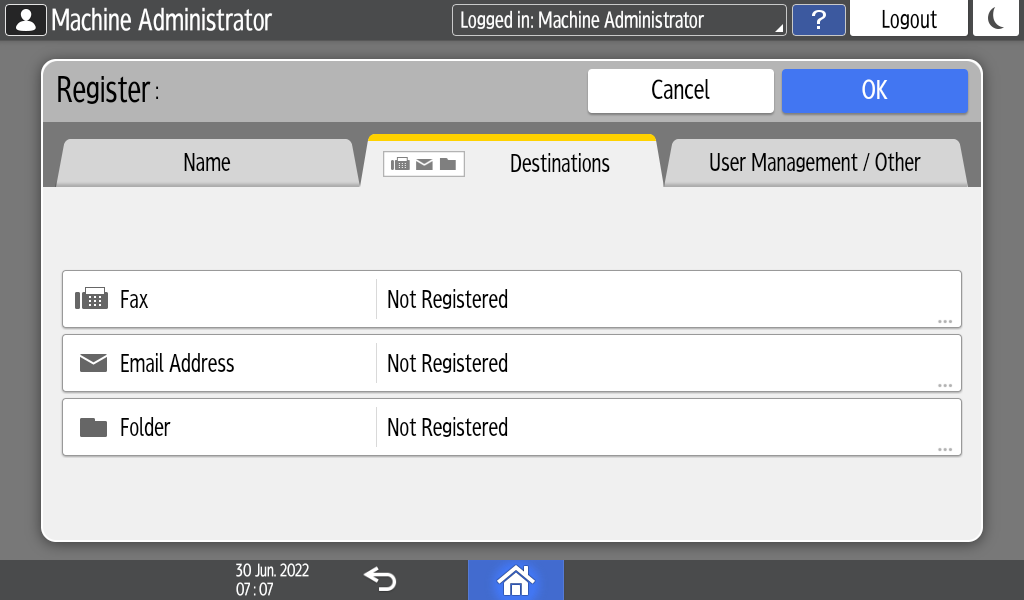Click the envelope icon beside Email Address
The height and width of the screenshot is (600, 1024).
point(93,363)
